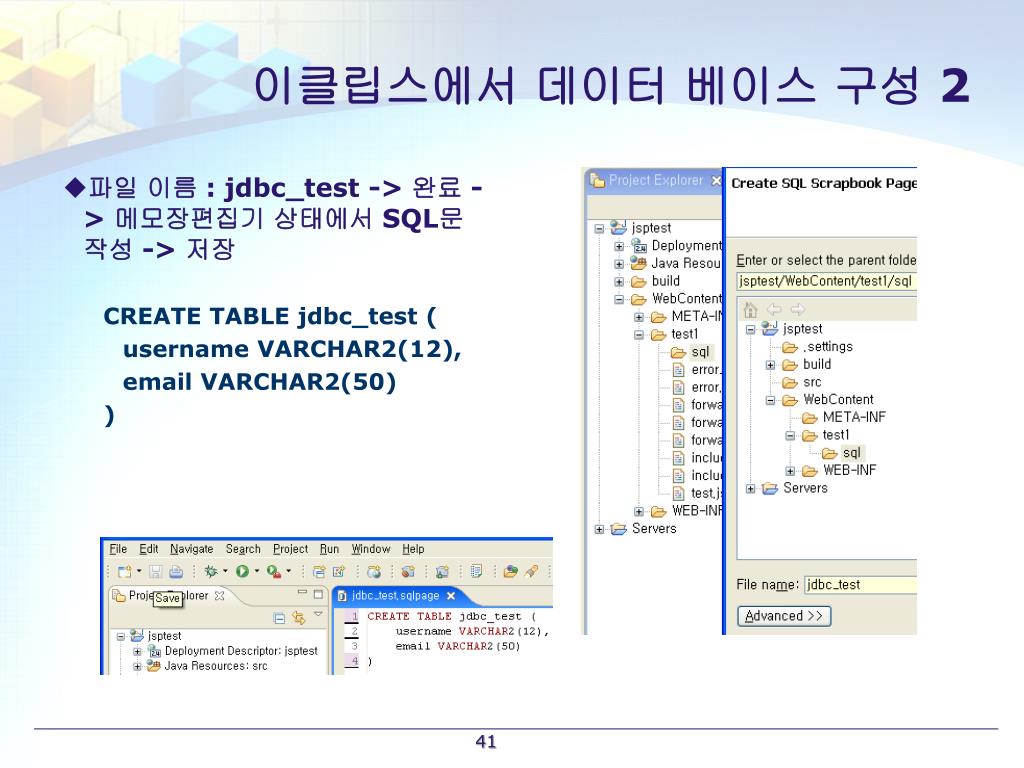Click the Run External Tools icon
The image size is (1024, 768).
274,571
